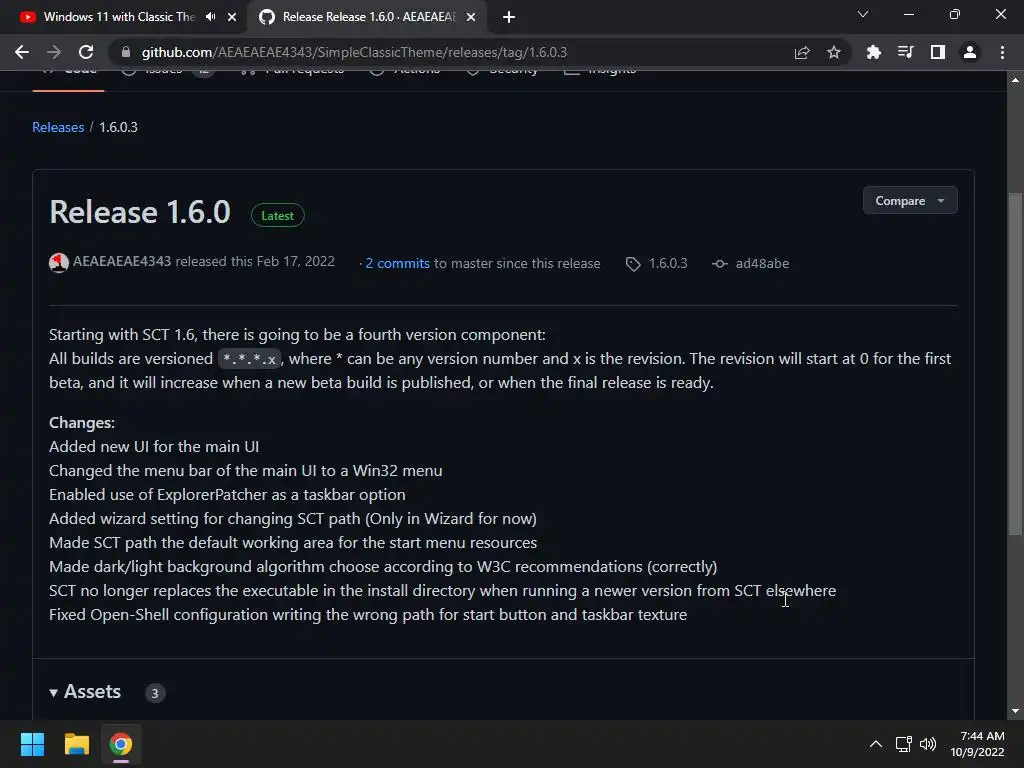This screenshot has width=1024, height=768.
Task: Open the Compare dropdown
Action: (x=910, y=200)
